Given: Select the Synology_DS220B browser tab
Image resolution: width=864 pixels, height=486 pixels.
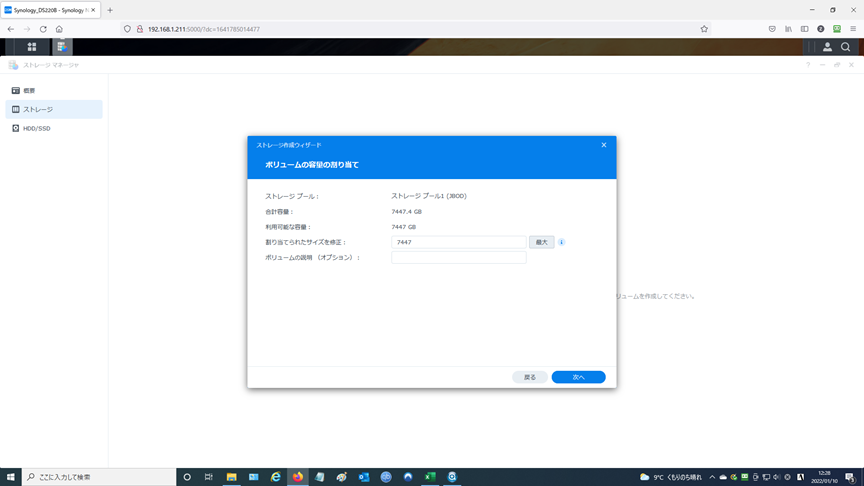Looking at the screenshot, I should 51,10.
